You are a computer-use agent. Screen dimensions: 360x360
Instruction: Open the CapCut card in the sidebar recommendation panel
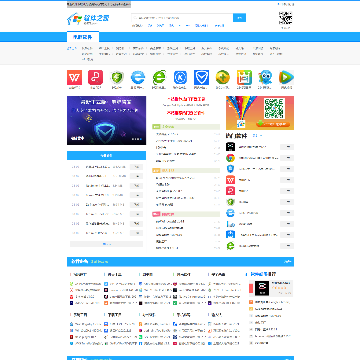(271, 288)
